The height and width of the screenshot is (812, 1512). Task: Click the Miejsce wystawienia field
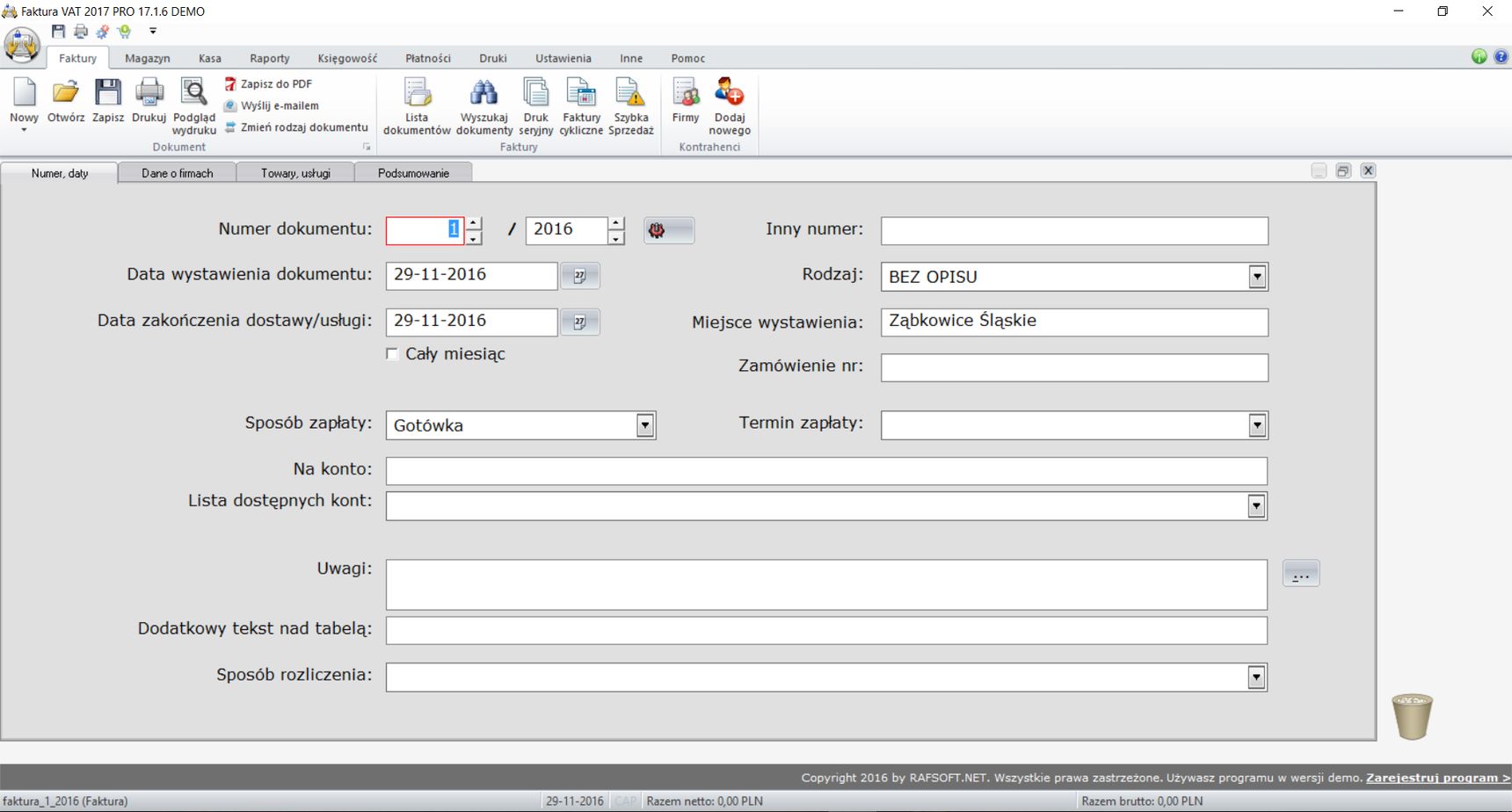pyautogui.click(x=1074, y=323)
